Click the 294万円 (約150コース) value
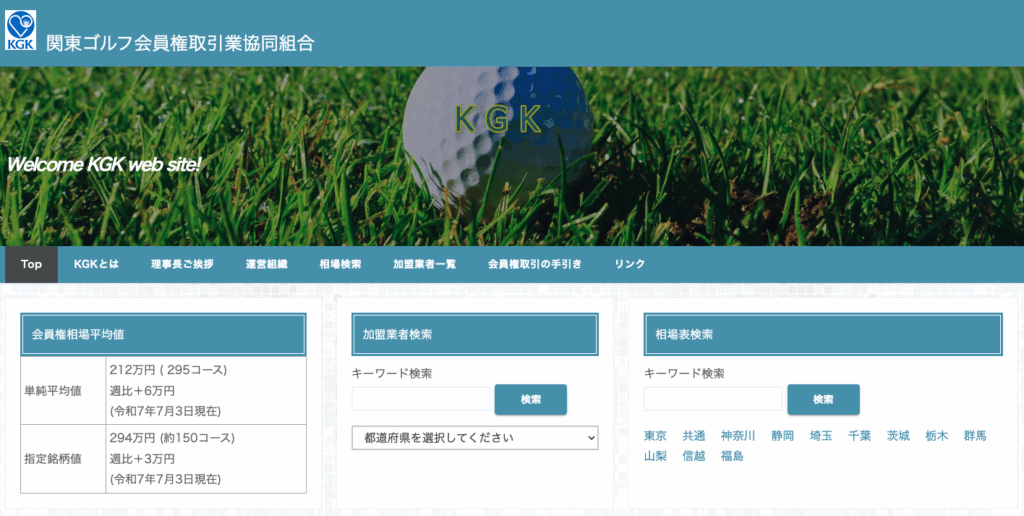 point(172,438)
